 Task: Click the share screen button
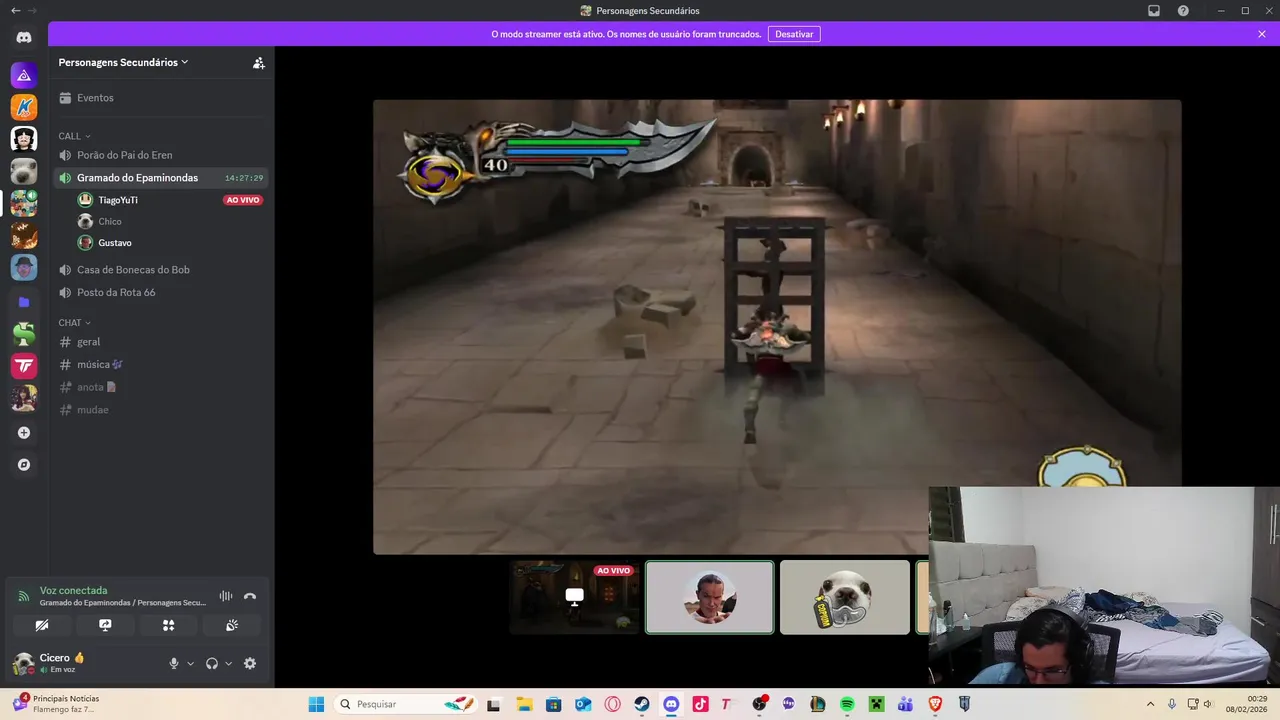click(x=105, y=625)
